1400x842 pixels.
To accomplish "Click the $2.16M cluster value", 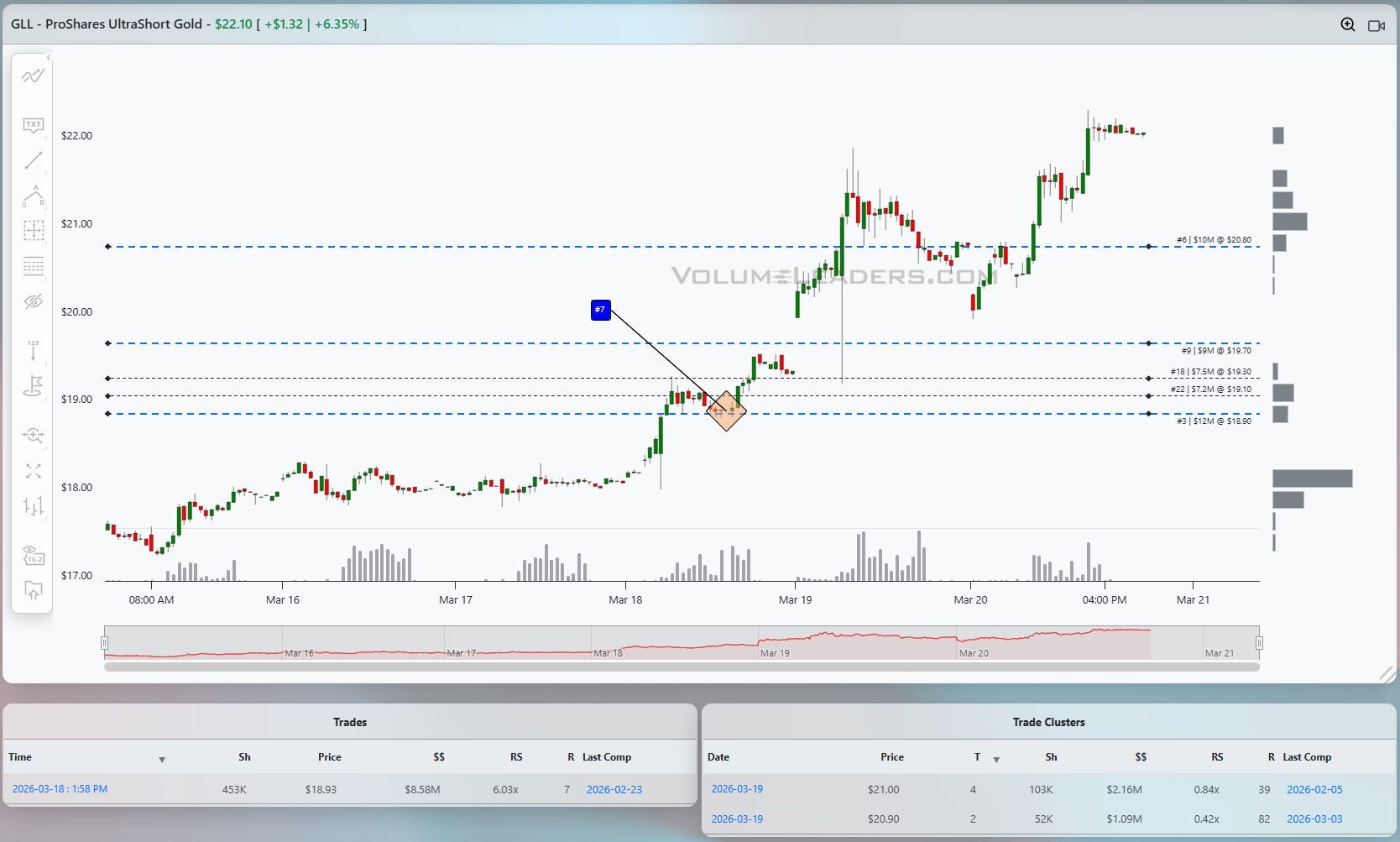I will 1124,790.
